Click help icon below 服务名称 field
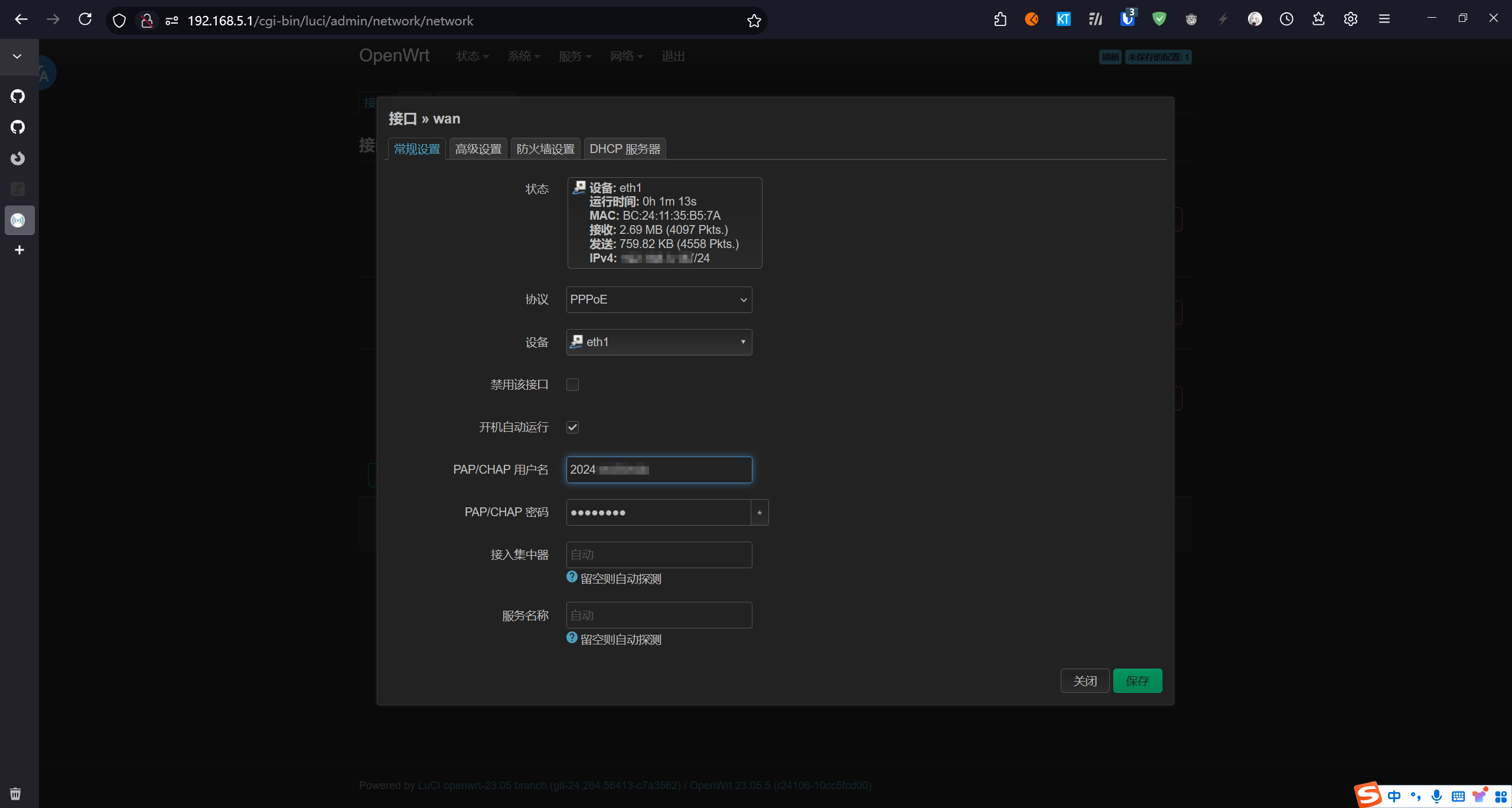The image size is (1512, 808). point(572,637)
